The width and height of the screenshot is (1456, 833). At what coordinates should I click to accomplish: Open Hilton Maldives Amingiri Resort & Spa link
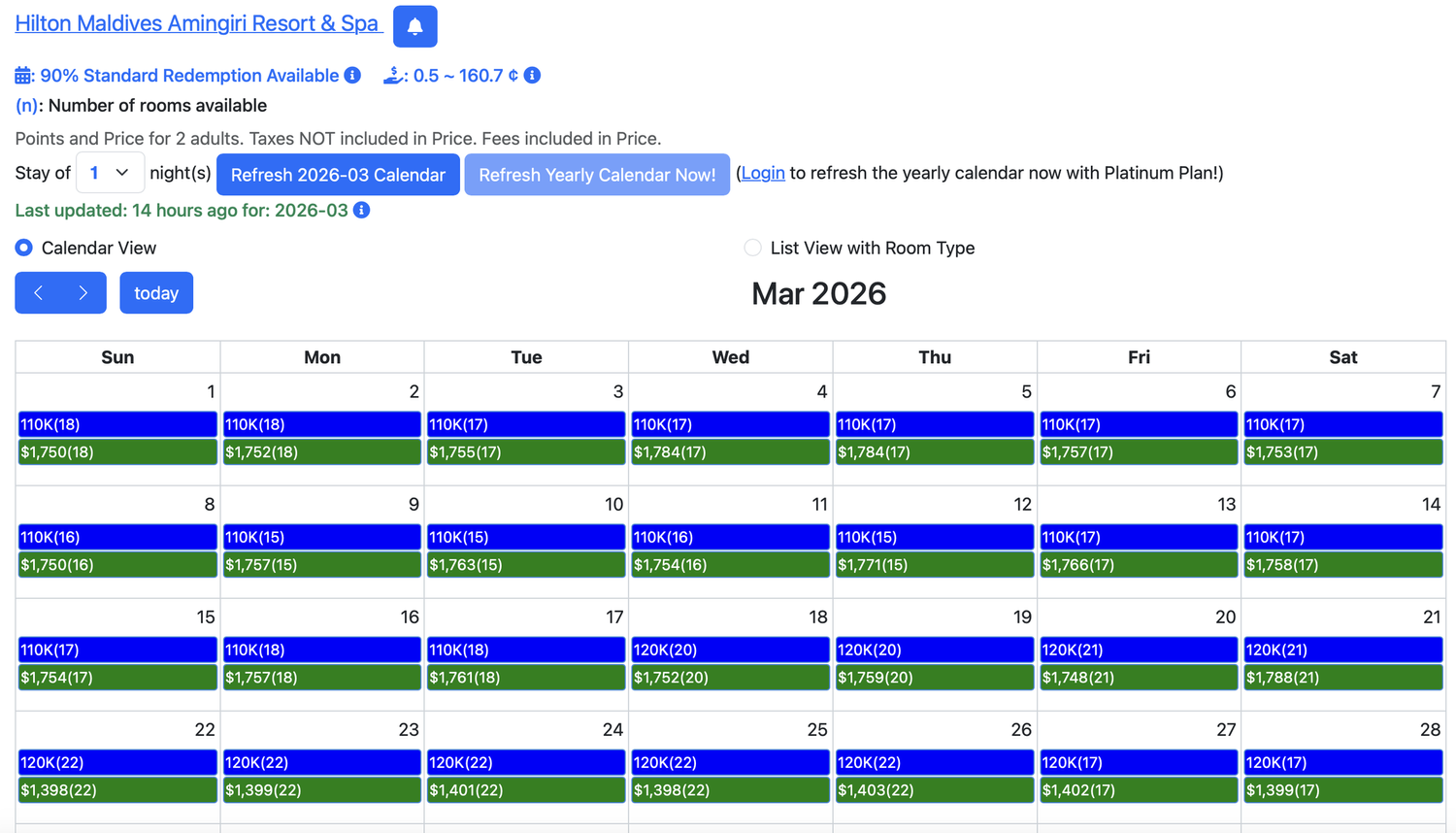(x=196, y=23)
